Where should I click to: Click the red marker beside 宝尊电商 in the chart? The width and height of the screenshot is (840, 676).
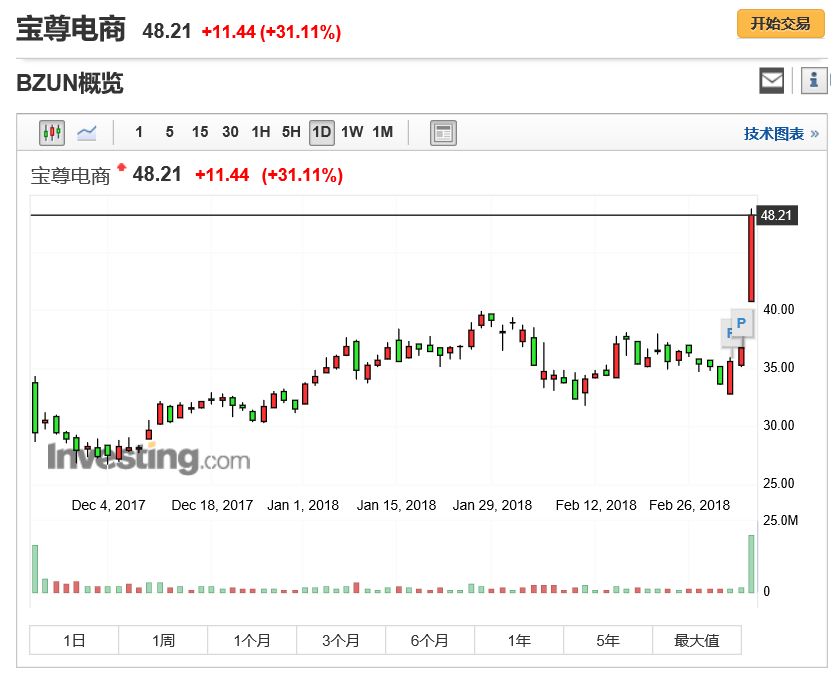(122, 167)
